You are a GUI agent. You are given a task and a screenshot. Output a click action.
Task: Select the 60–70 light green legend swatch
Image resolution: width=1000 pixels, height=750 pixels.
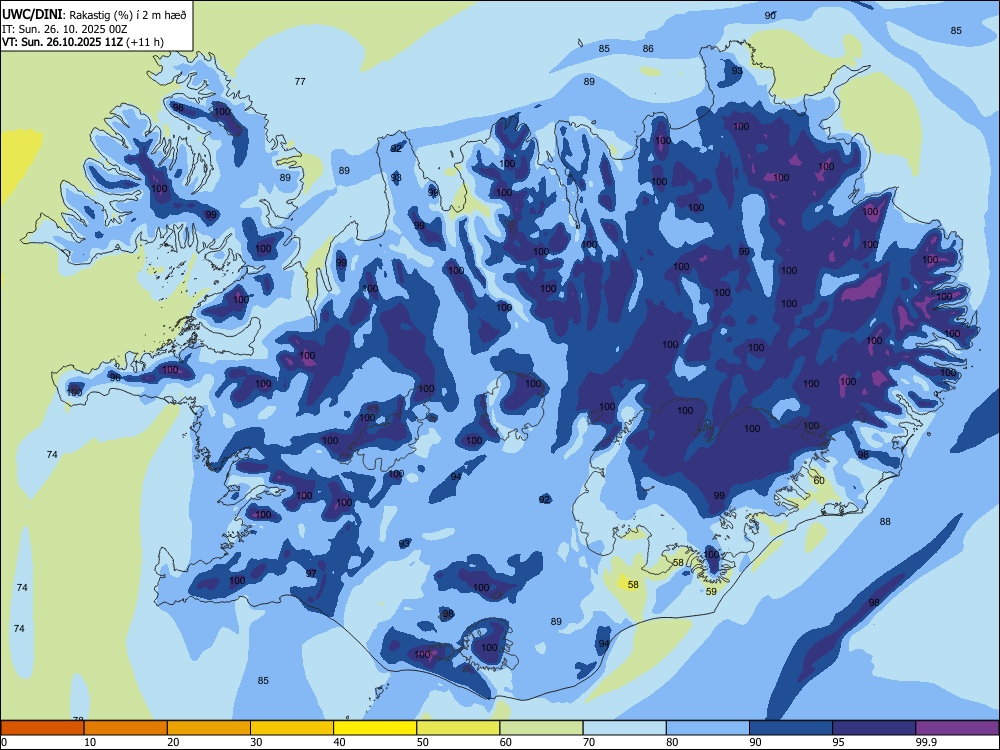[541, 728]
